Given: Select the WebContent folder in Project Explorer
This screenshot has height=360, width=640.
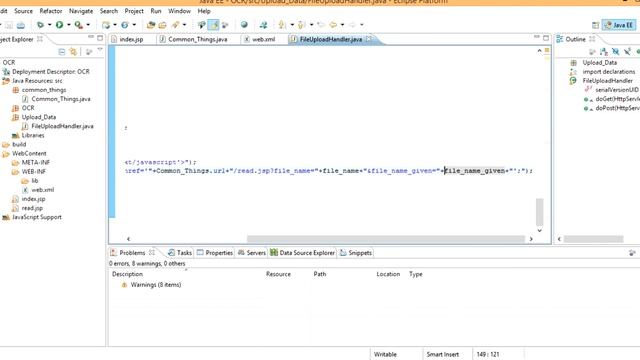Looking at the screenshot, I should click(29, 153).
